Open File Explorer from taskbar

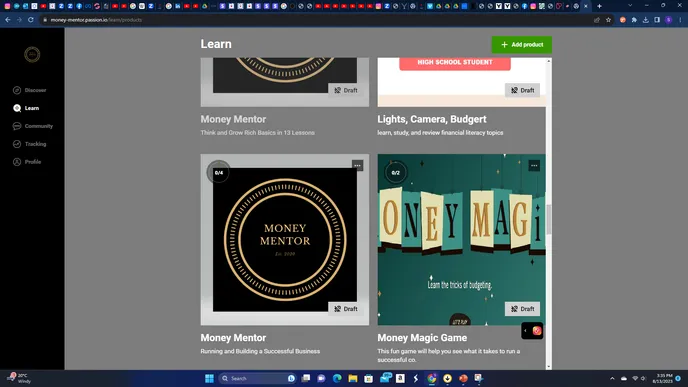click(353, 378)
